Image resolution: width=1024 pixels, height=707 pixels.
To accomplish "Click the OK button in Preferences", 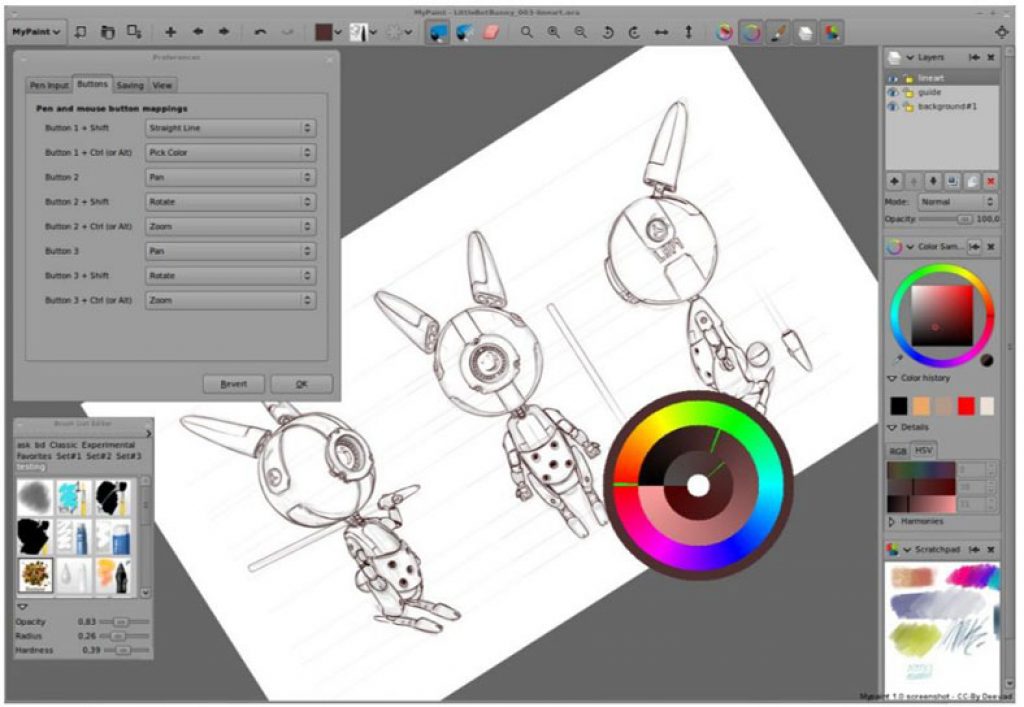I will pos(302,383).
